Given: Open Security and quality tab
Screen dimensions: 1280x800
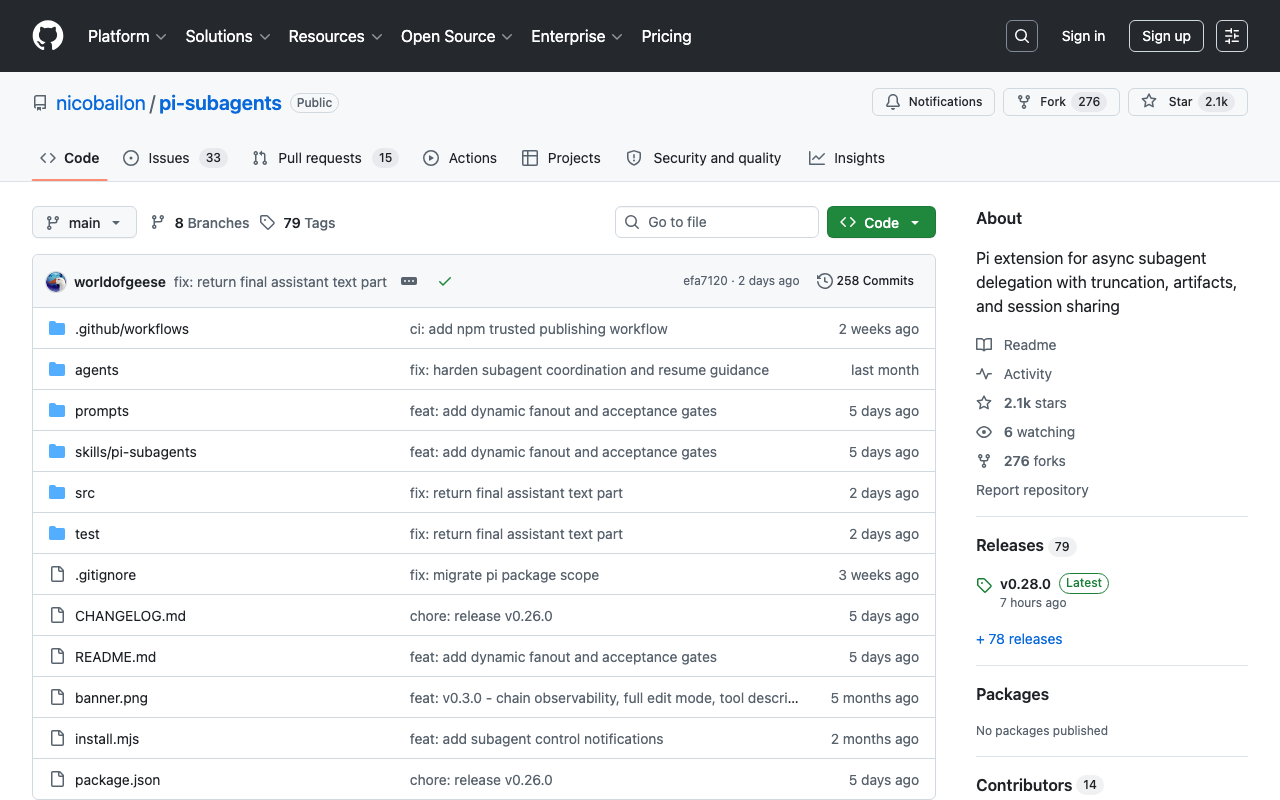Looking at the screenshot, I should coord(704,158).
